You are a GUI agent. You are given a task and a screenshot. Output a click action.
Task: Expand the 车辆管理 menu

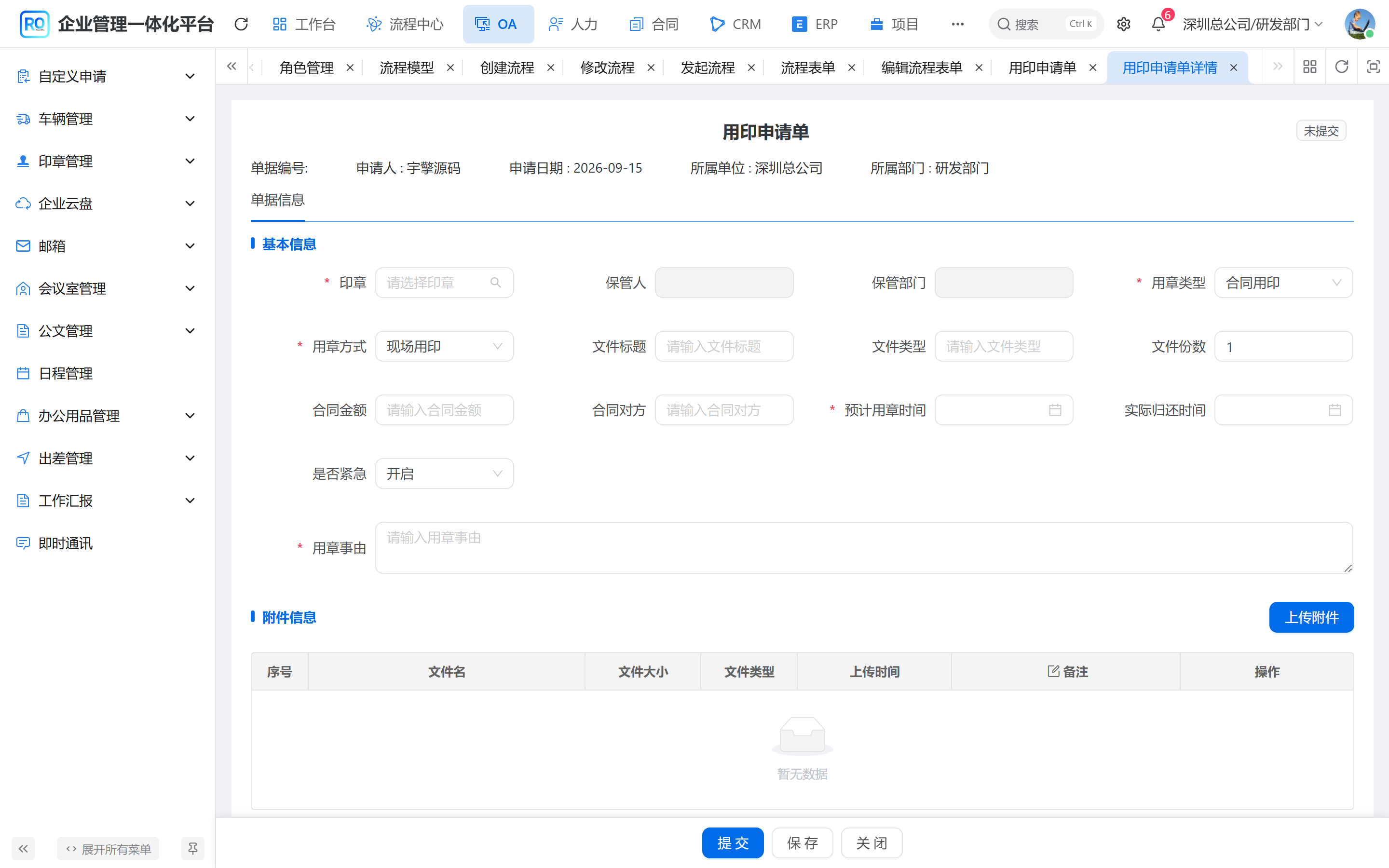click(x=108, y=119)
